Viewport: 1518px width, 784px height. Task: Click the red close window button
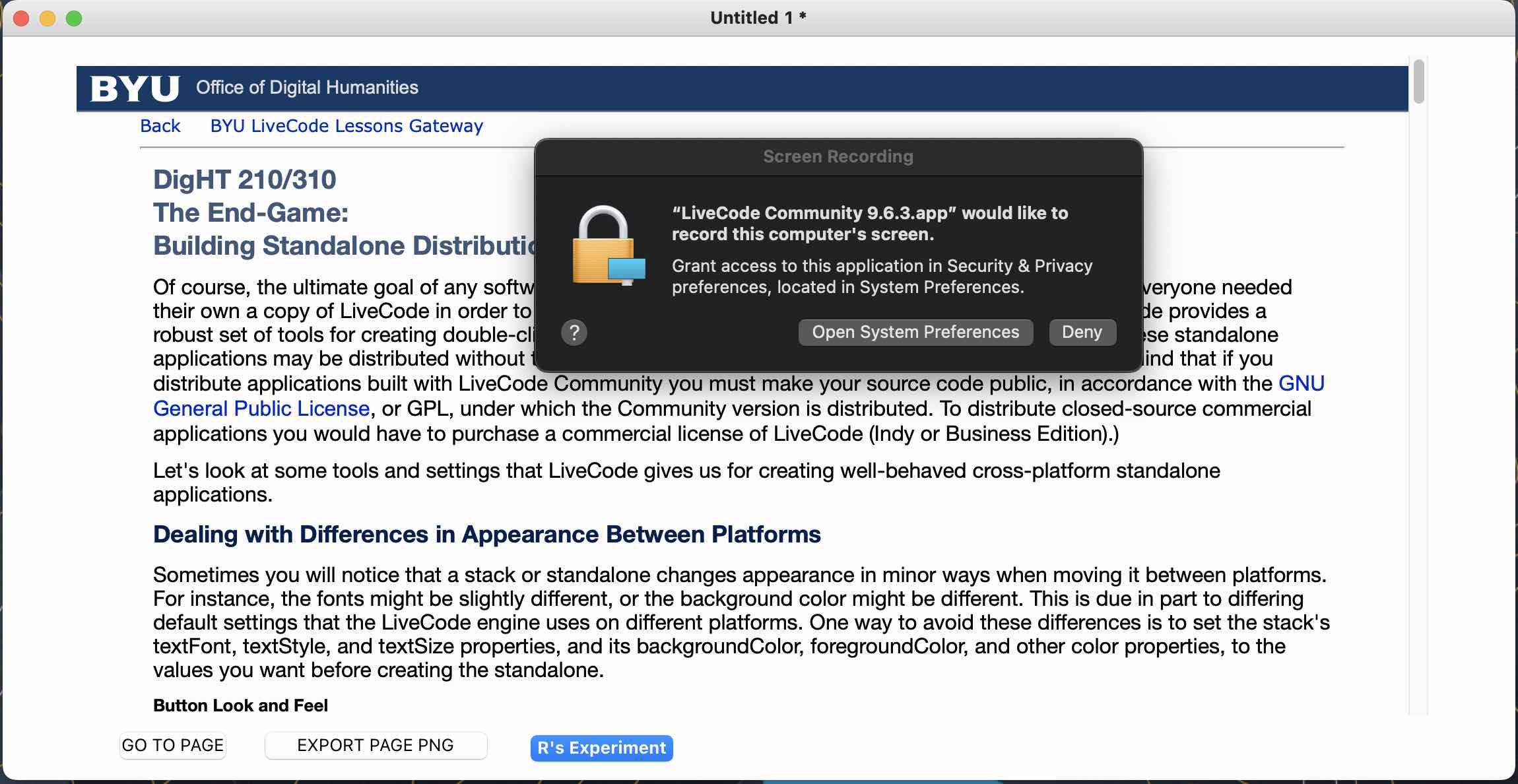point(21,18)
